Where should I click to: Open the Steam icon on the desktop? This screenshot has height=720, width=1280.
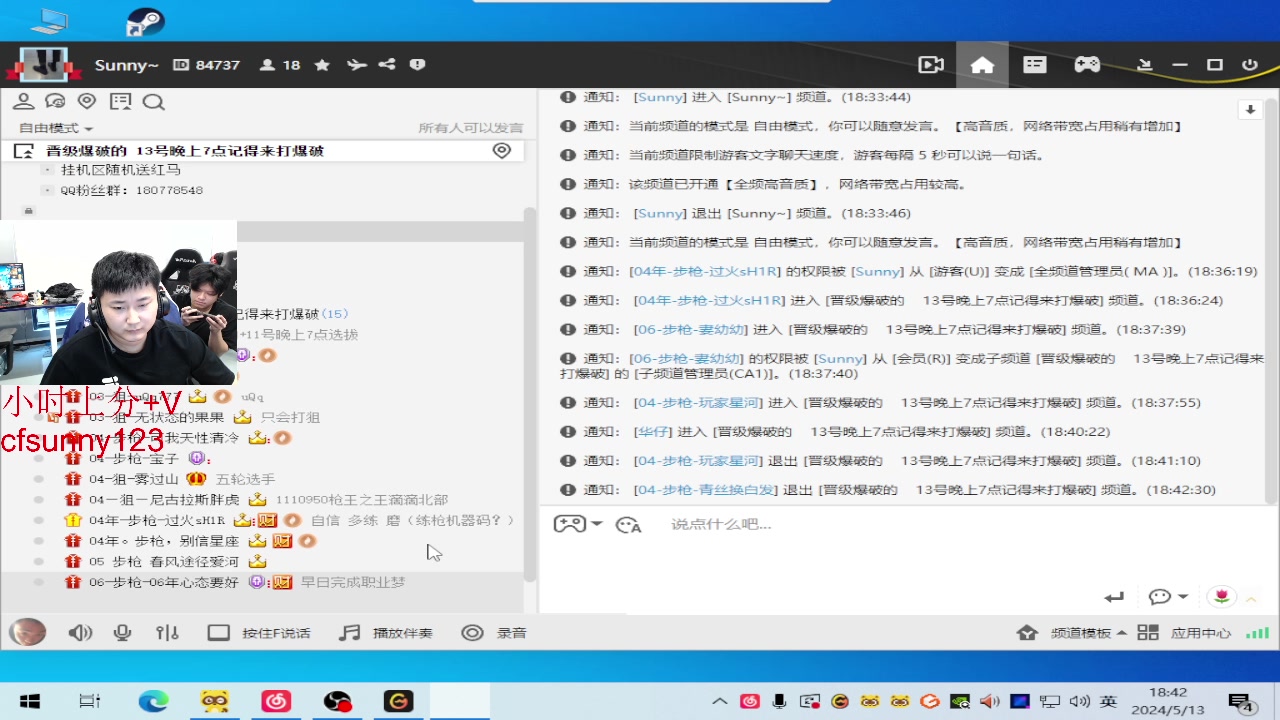coord(146,20)
